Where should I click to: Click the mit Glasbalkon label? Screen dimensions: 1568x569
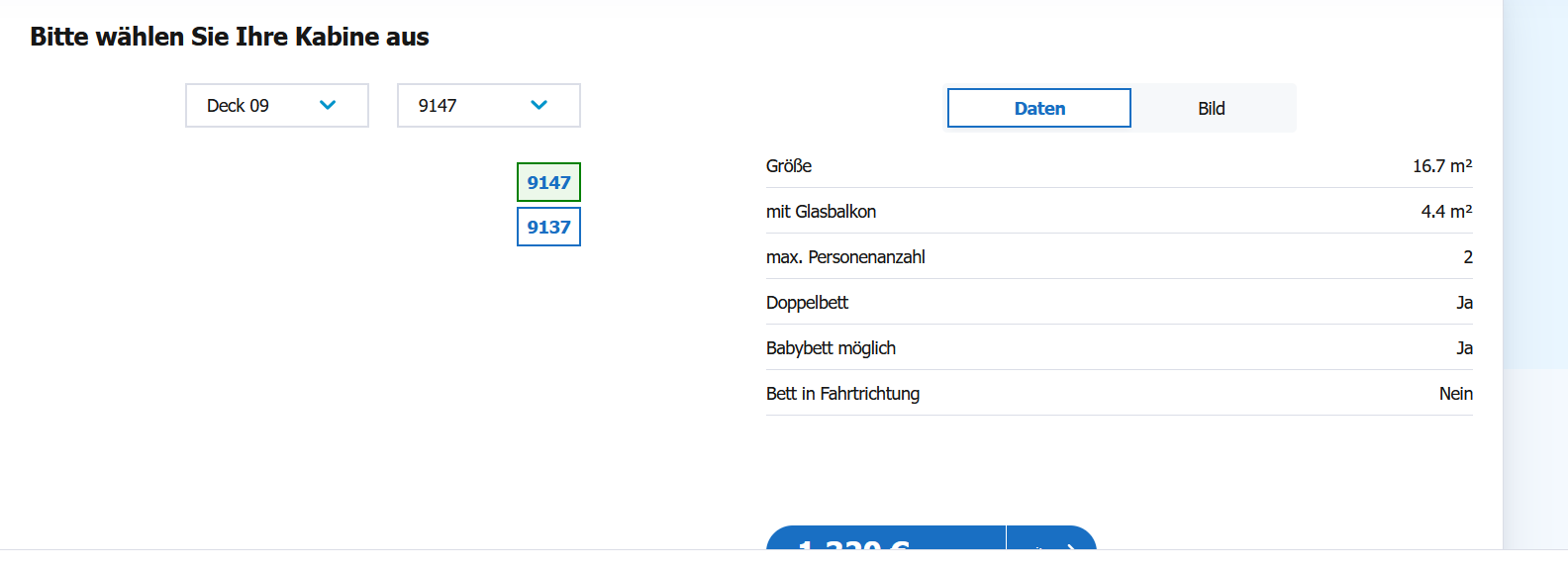coord(821,212)
